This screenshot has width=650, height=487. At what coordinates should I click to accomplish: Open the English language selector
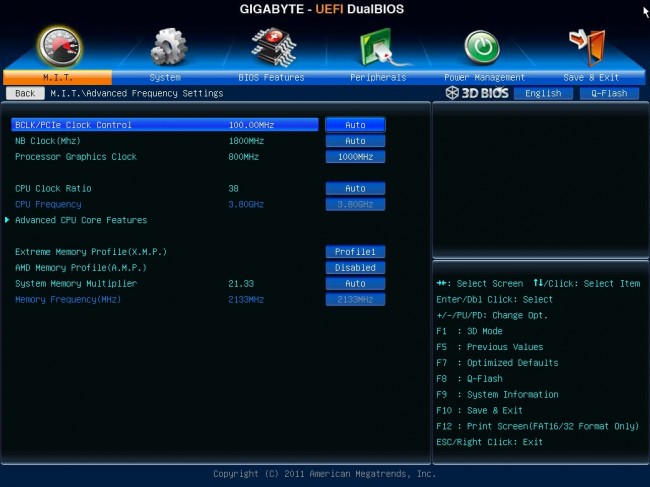pyautogui.click(x=543, y=93)
